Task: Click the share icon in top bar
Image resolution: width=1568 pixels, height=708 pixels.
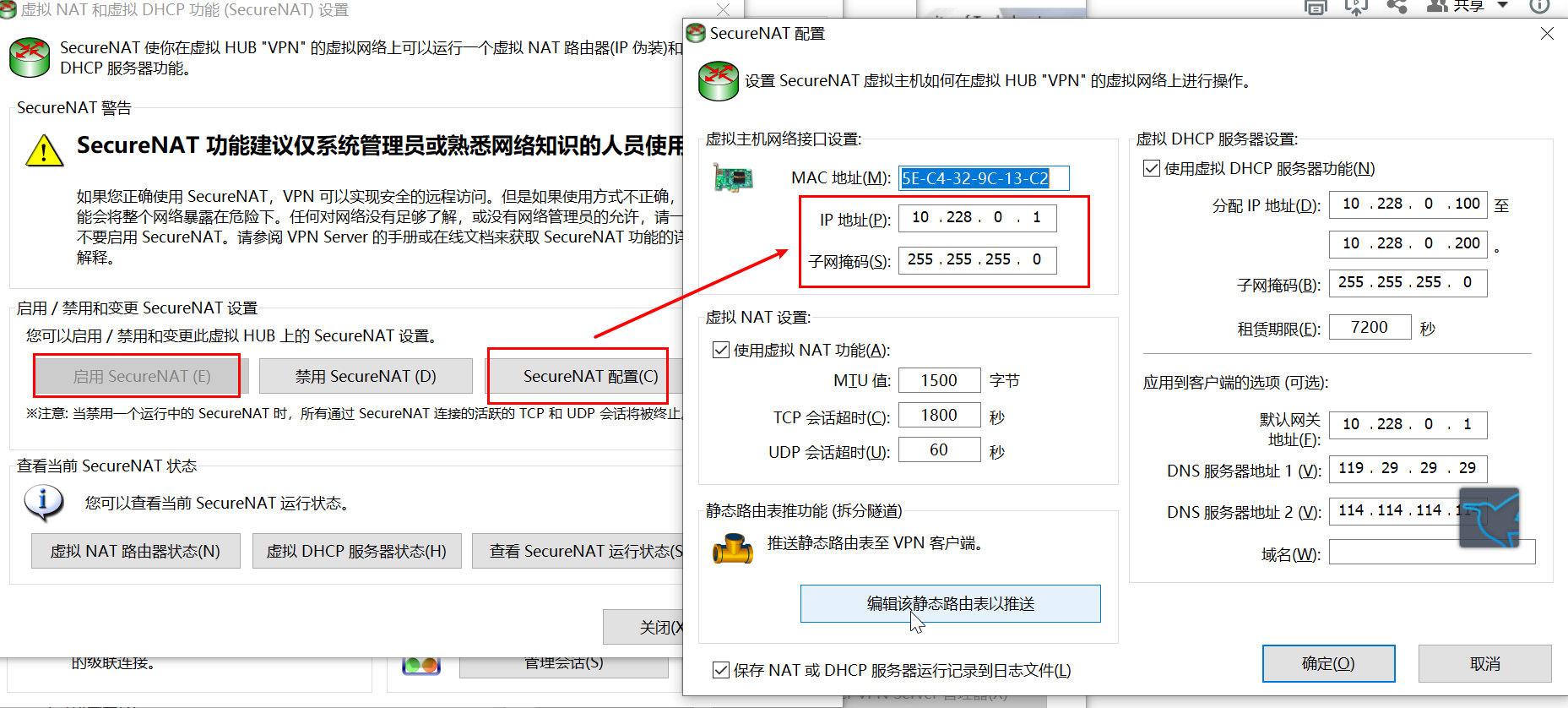Action: coord(1397,6)
